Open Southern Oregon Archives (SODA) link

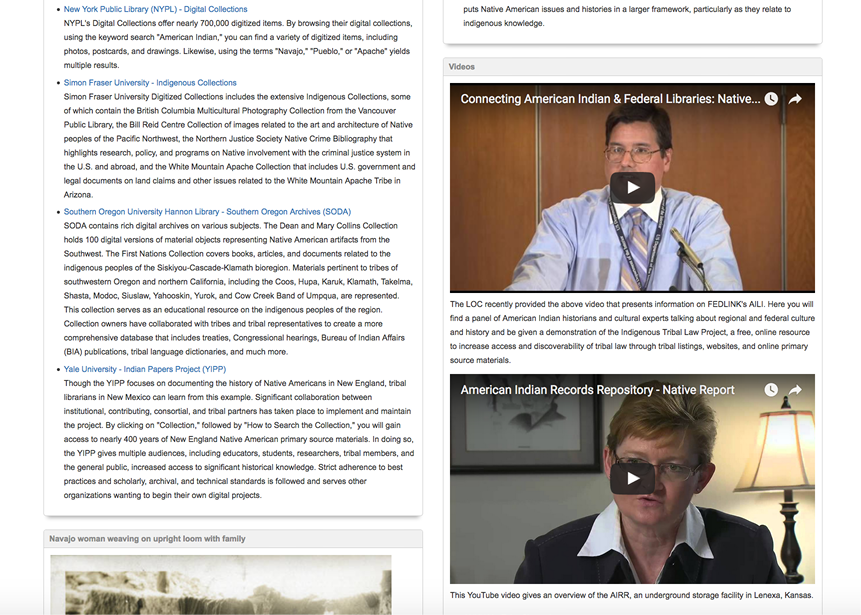207,212
